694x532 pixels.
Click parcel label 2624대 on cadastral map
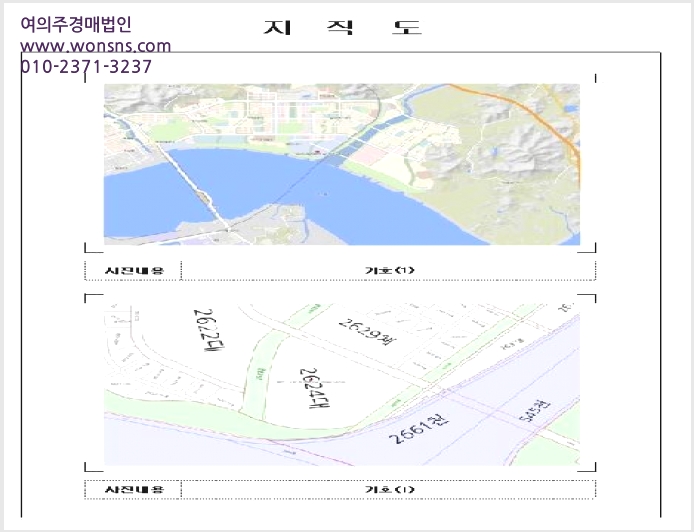pos(315,388)
